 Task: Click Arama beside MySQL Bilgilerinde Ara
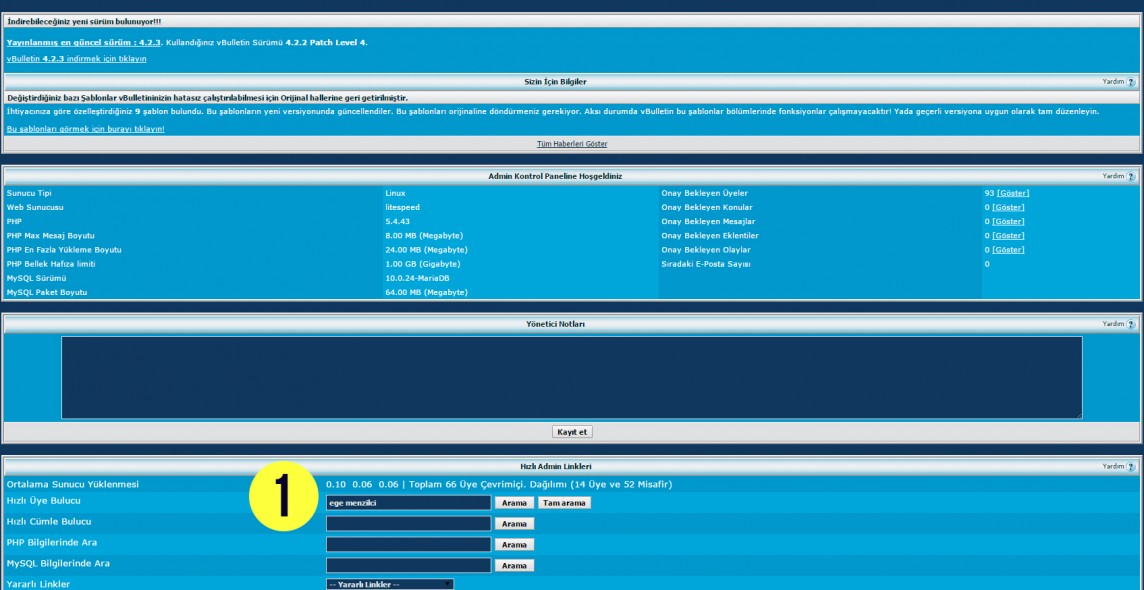[x=514, y=565]
